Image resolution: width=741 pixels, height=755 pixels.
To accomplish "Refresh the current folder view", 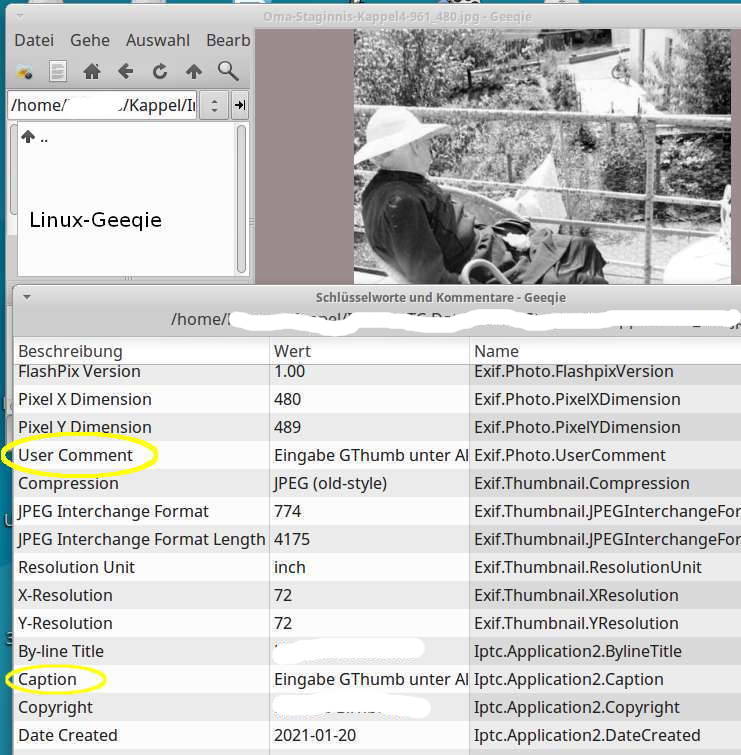I will 159,72.
